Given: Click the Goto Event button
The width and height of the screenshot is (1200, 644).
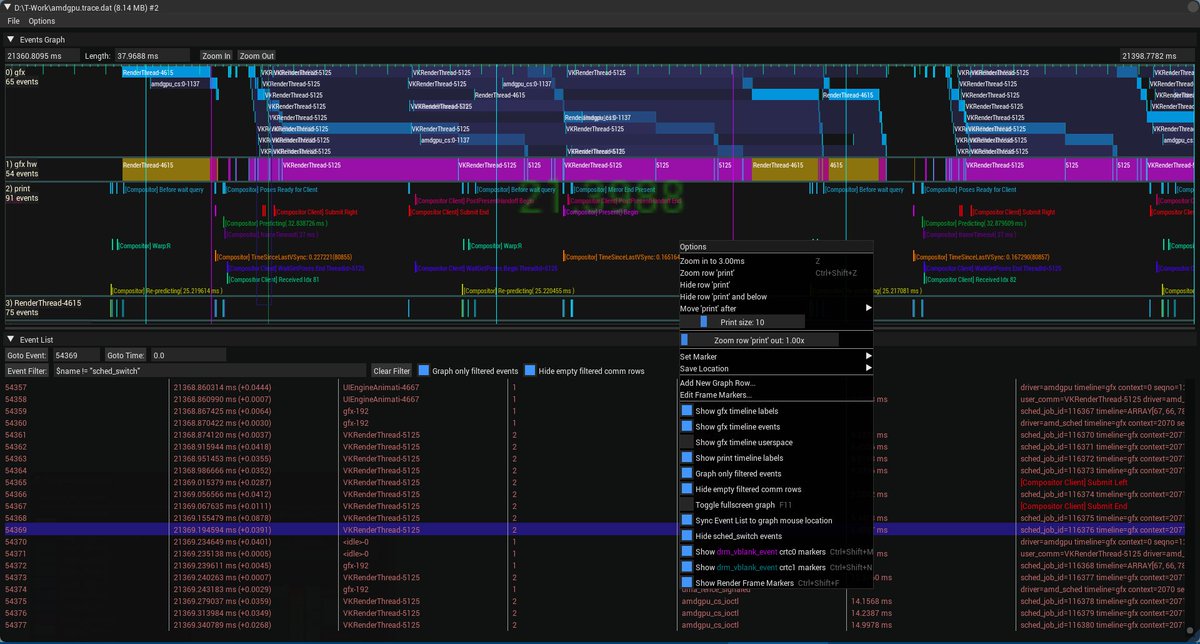Looking at the screenshot, I should click(x=27, y=355).
